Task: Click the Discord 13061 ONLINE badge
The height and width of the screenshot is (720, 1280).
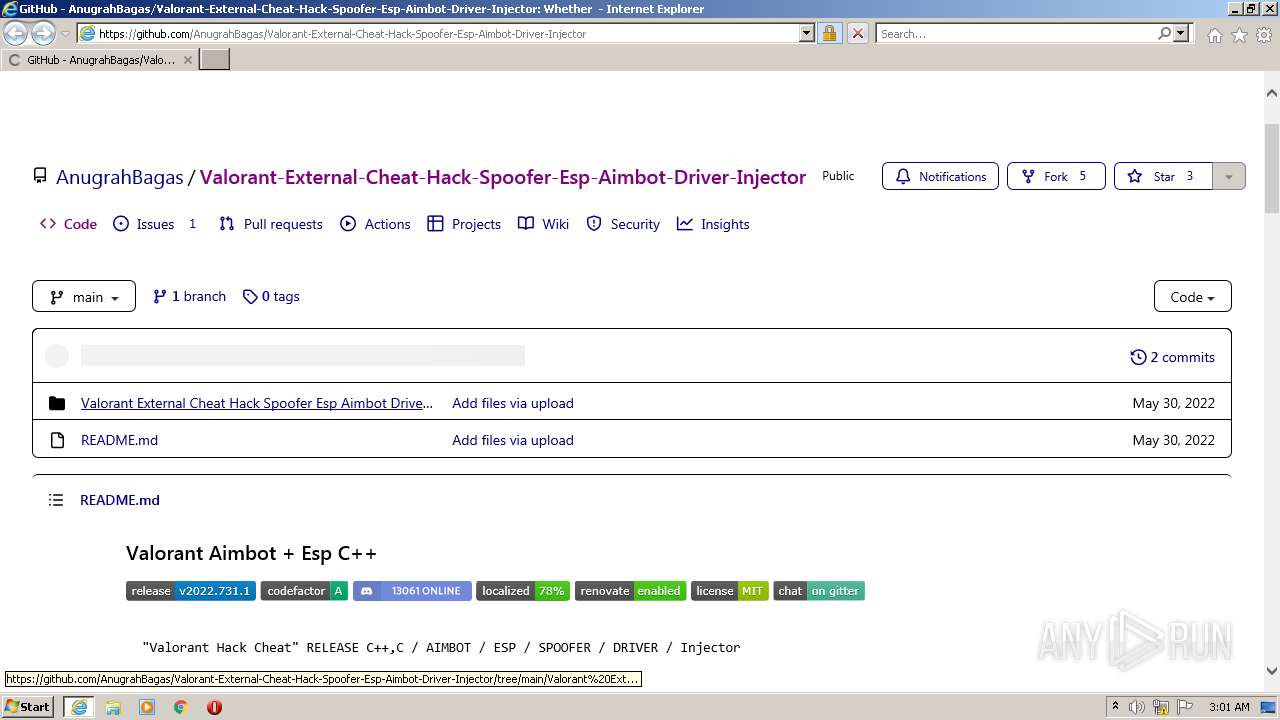Action: coord(412,591)
